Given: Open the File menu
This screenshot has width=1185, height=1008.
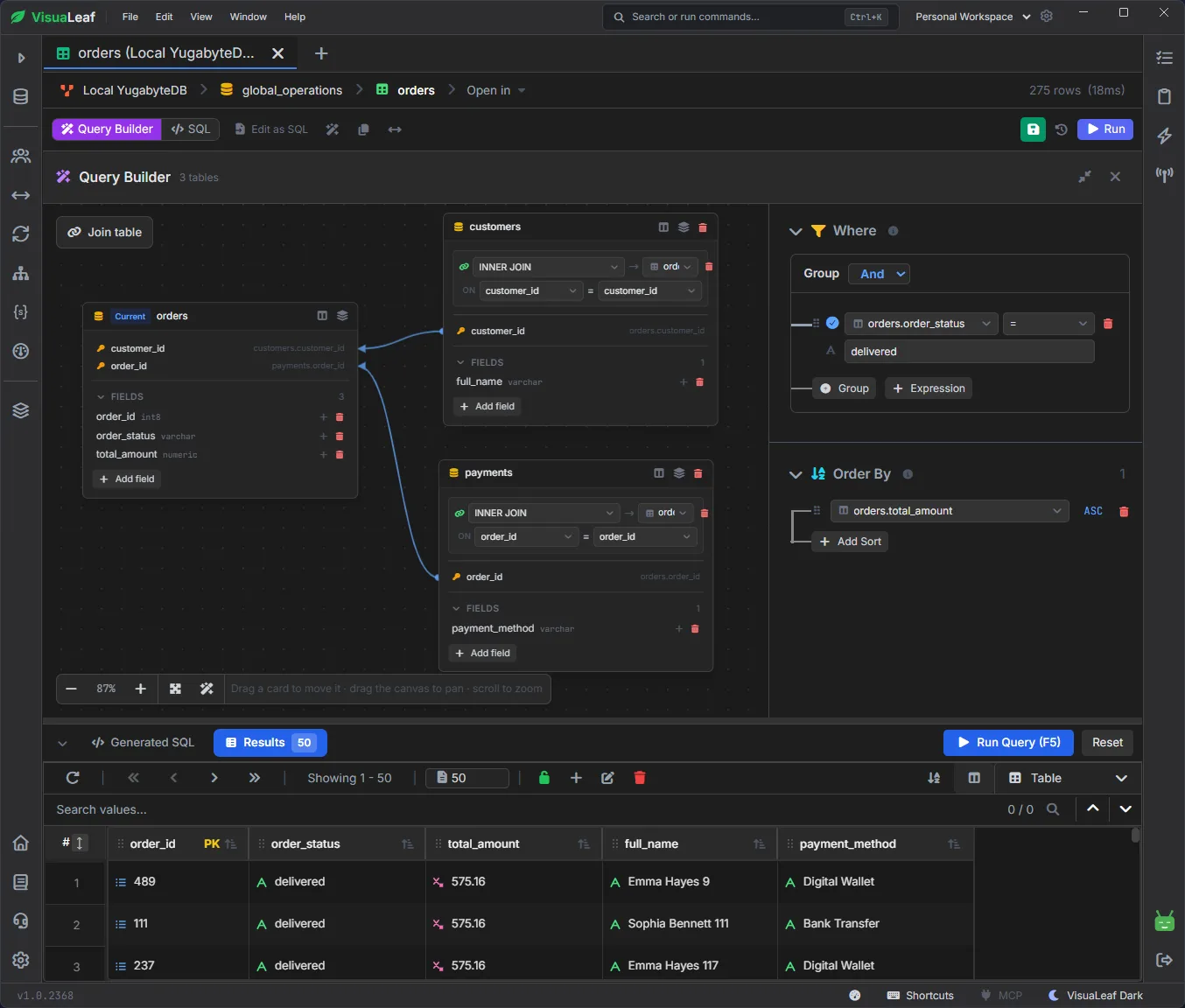Looking at the screenshot, I should (x=130, y=17).
